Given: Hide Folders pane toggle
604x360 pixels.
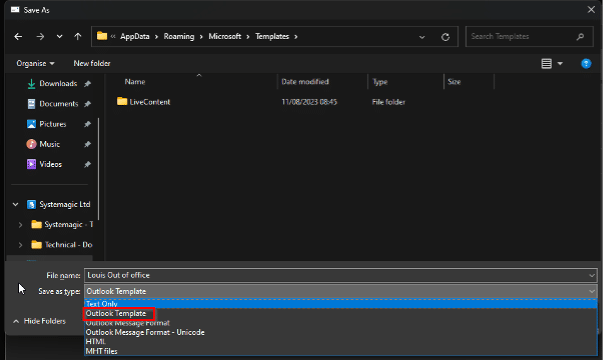Looking at the screenshot, I should pos(39,321).
